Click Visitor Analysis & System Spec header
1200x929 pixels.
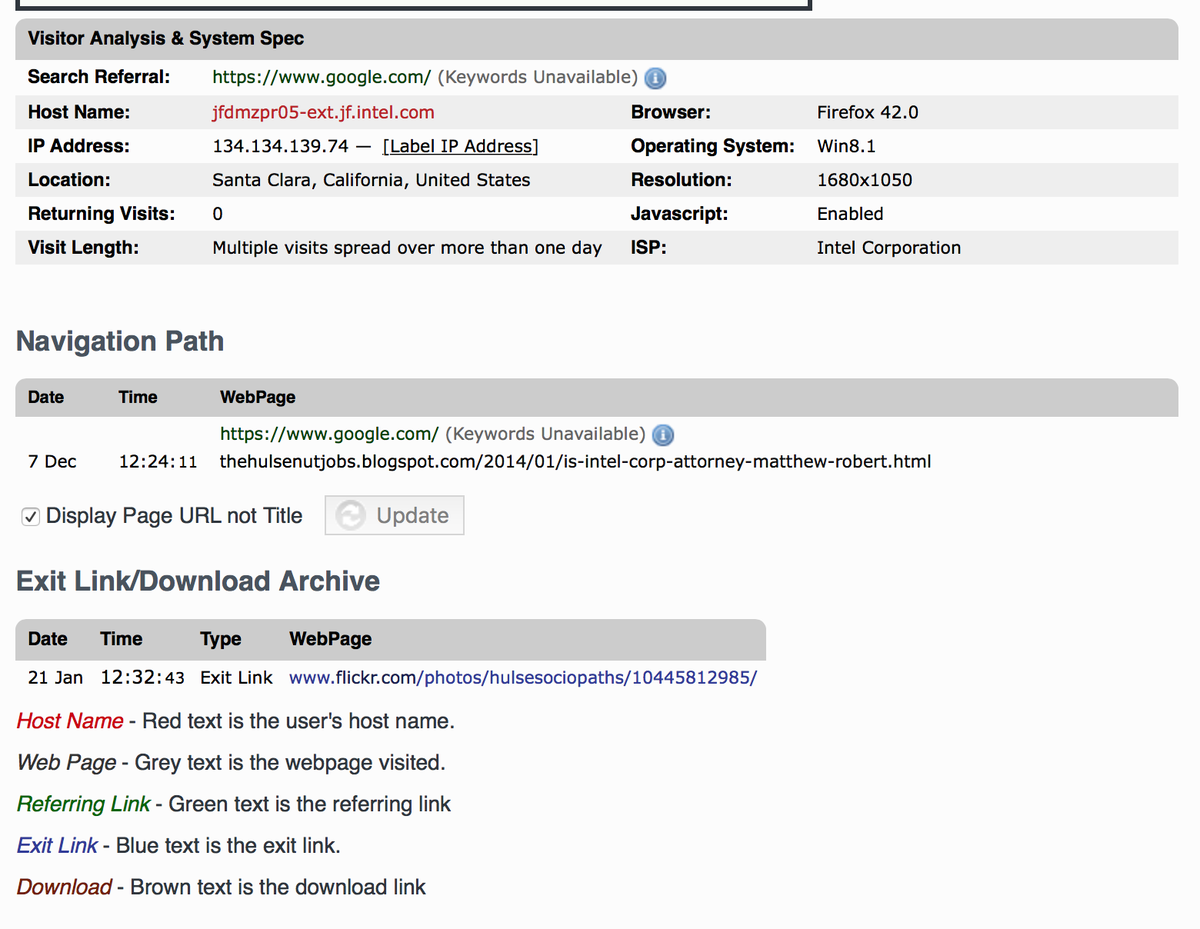tap(166, 39)
